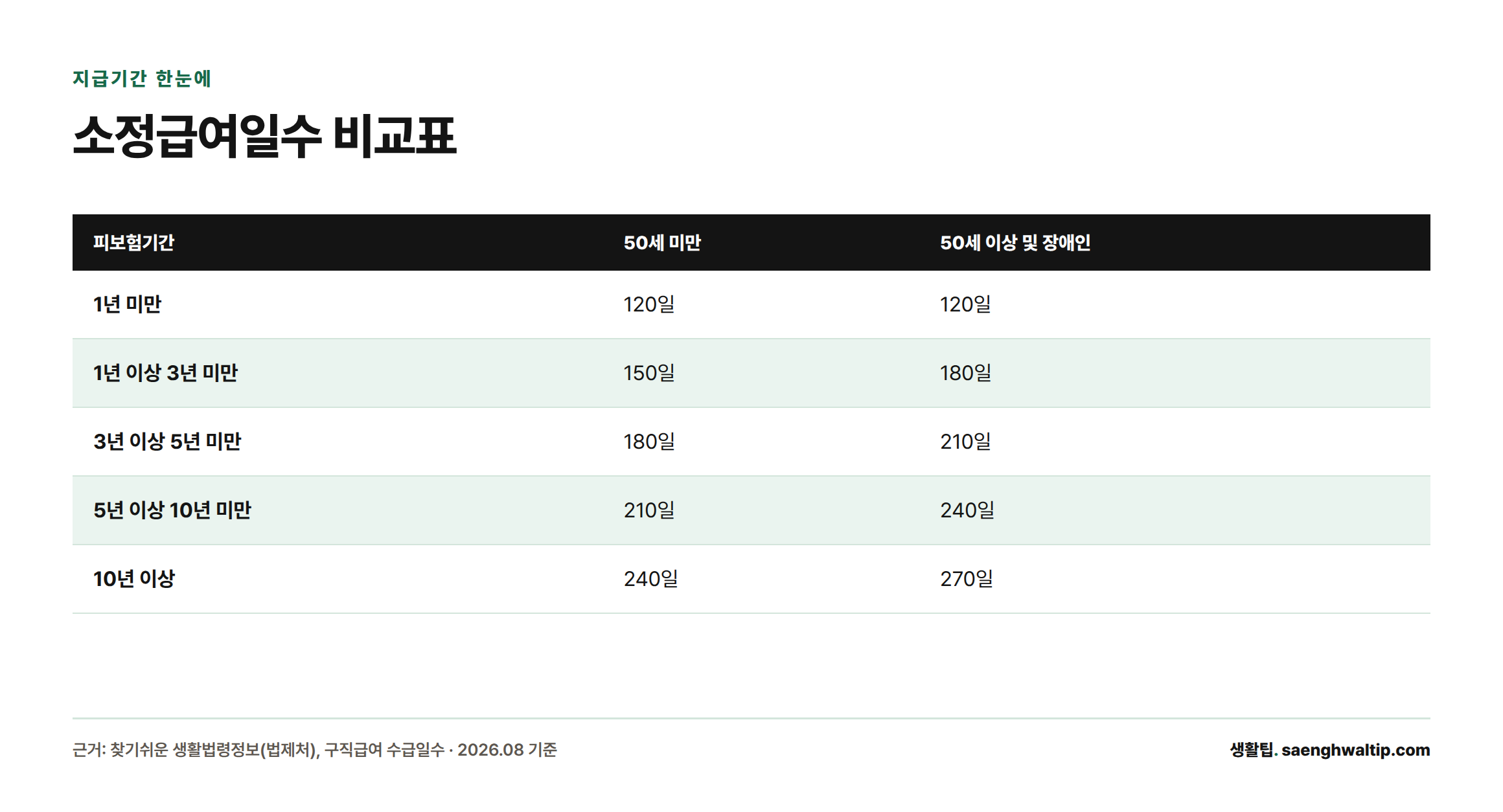Screen dimensions: 1503x812
Task: Select '120일' under 50세 이상 및 장애인 column
Action: click(965, 304)
